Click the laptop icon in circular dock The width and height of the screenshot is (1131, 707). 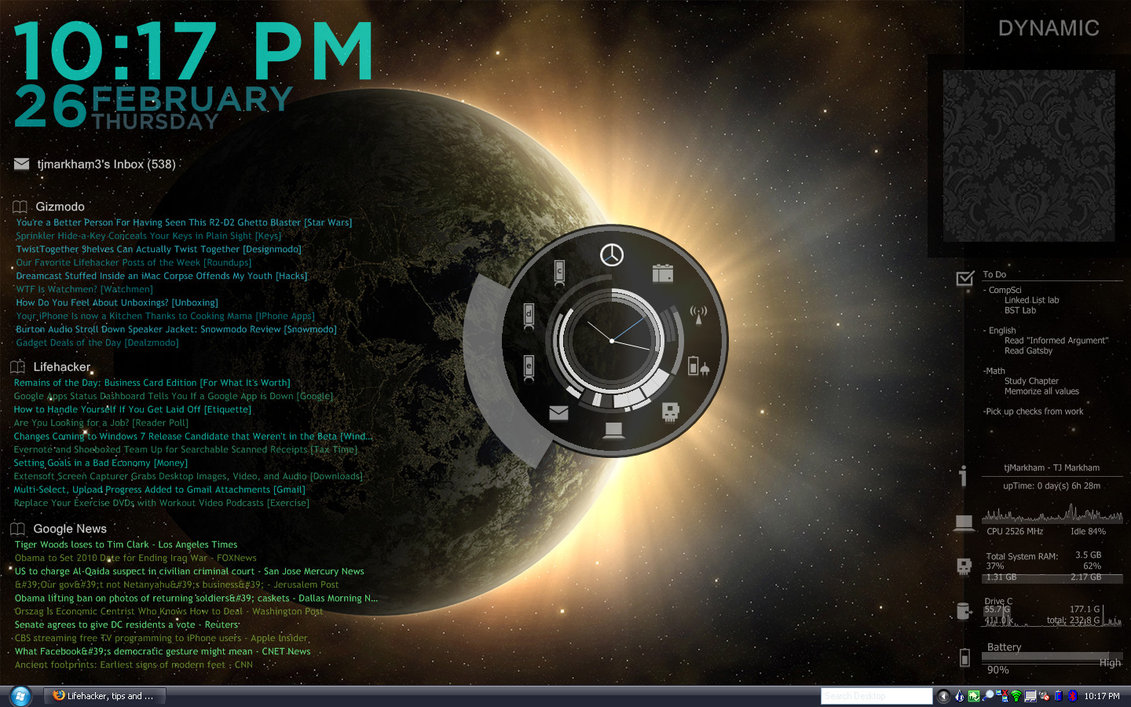point(612,431)
